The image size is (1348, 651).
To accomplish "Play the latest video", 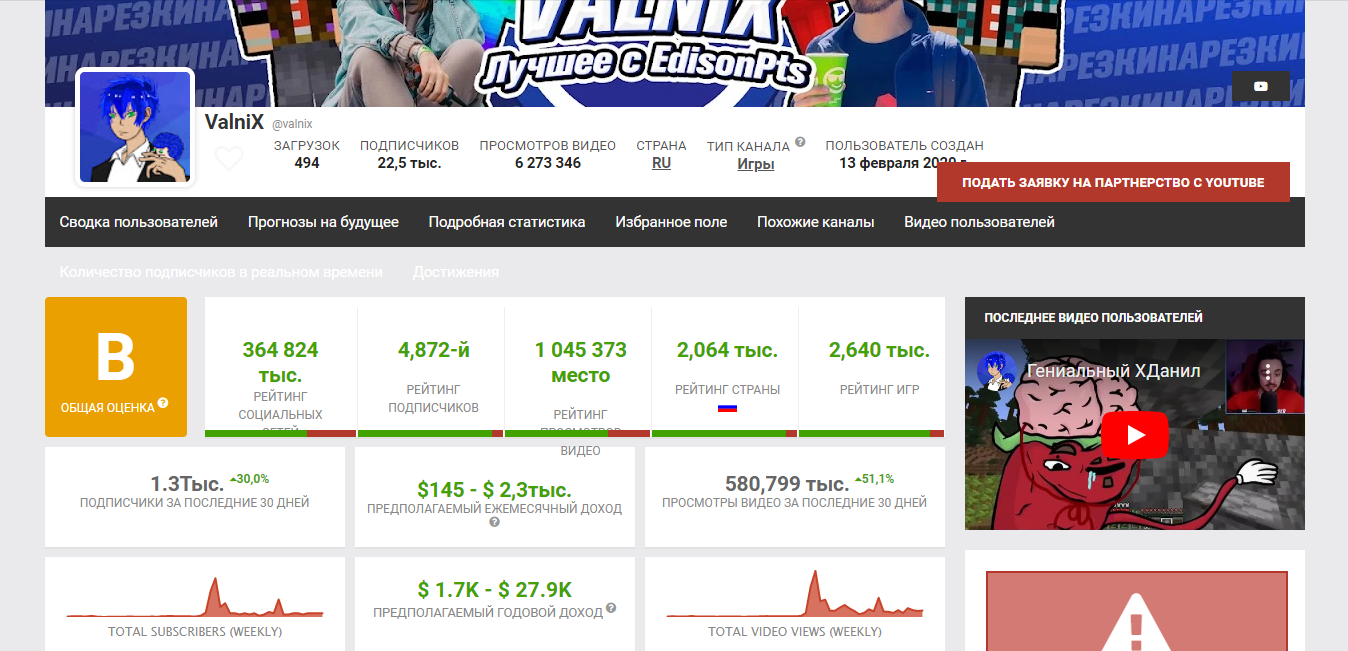I will [1134, 435].
